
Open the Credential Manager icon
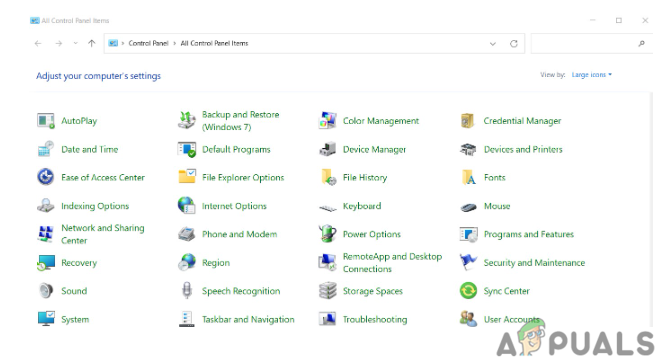pyautogui.click(x=468, y=121)
